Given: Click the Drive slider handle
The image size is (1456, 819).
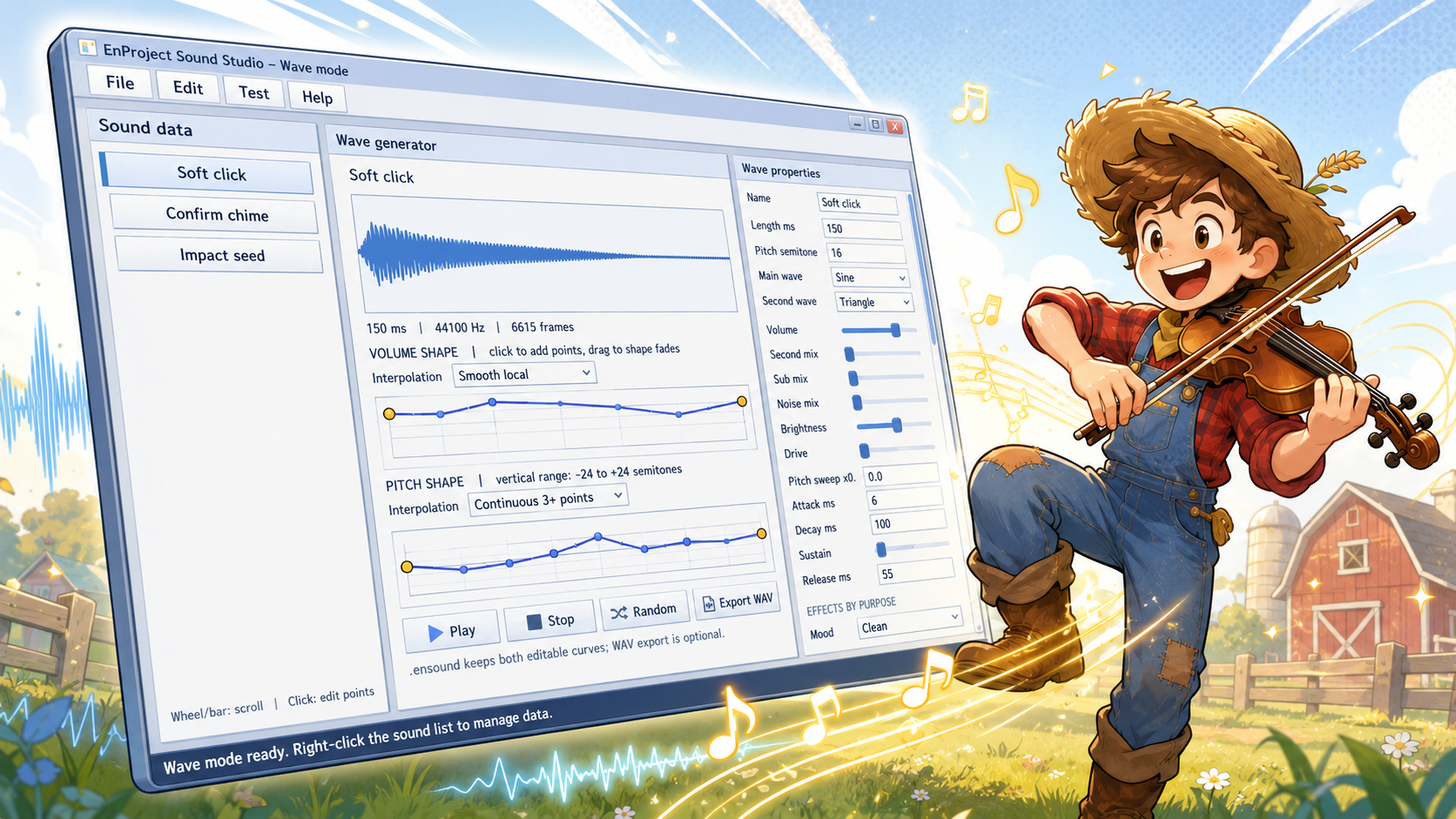Looking at the screenshot, I should [865, 451].
